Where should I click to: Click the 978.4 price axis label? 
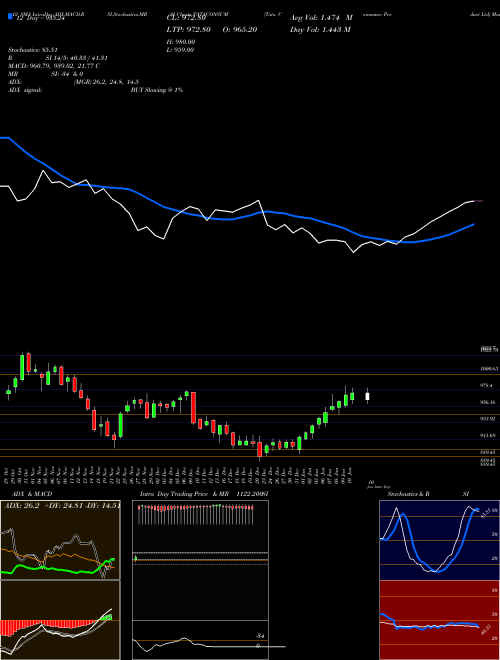[487, 385]
